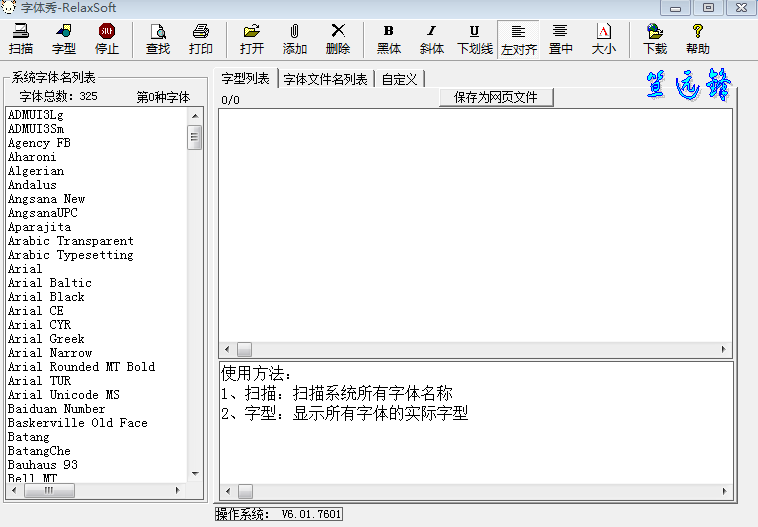Click the preview pane scroll-left arrow
758x527 pixels.
point(228,349)
